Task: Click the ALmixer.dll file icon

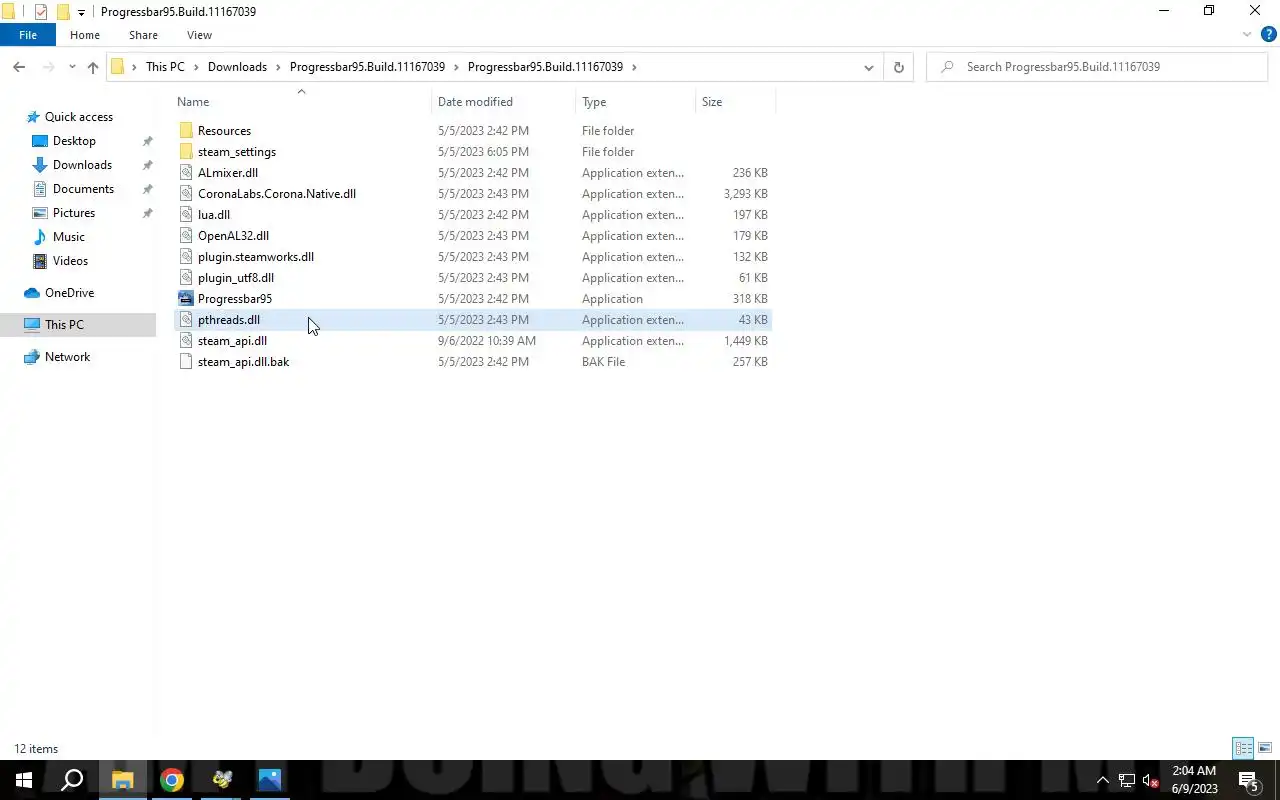Action: (186, 173)
